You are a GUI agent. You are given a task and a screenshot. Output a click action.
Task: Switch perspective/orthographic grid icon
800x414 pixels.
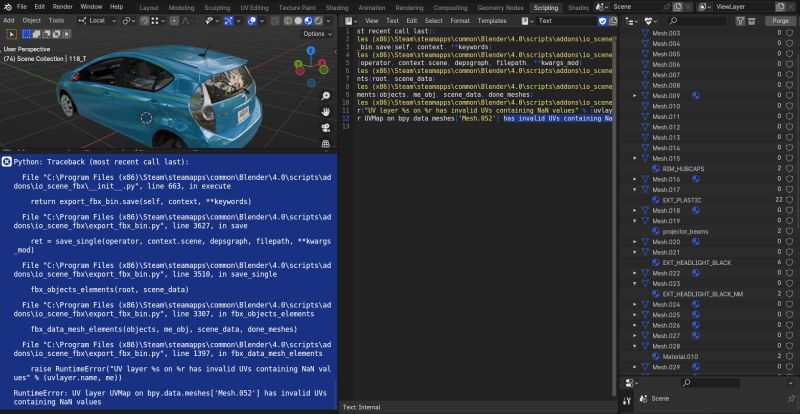click(326, 143)
